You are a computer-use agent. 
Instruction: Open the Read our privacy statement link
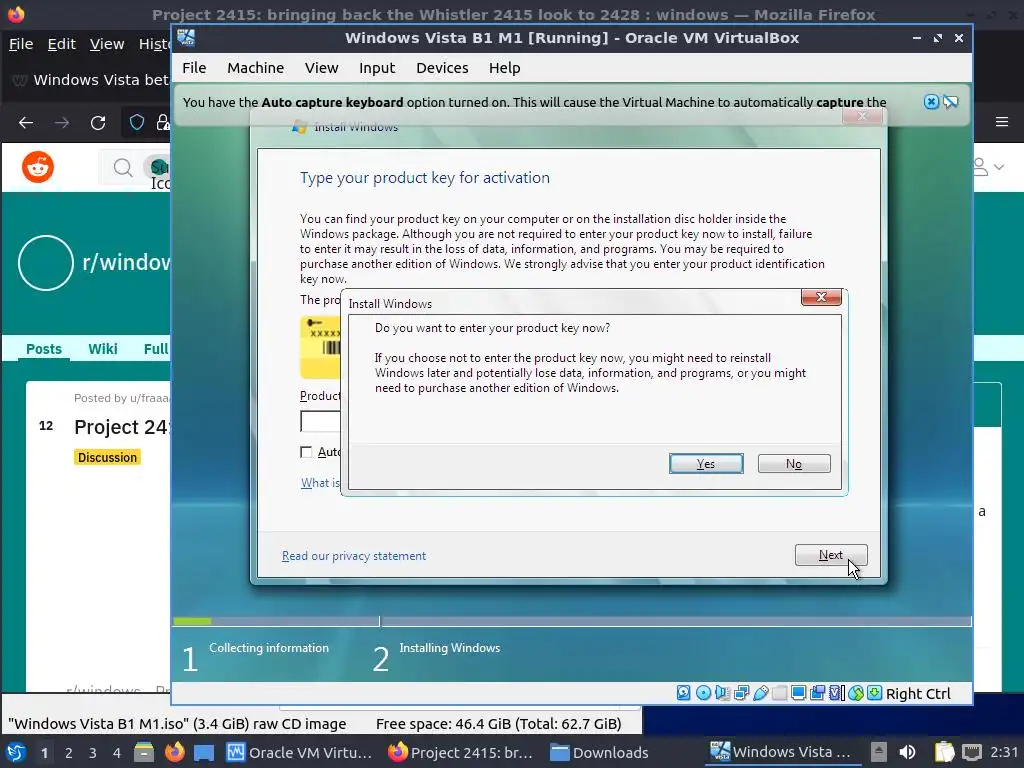click(x=353, y=556)
